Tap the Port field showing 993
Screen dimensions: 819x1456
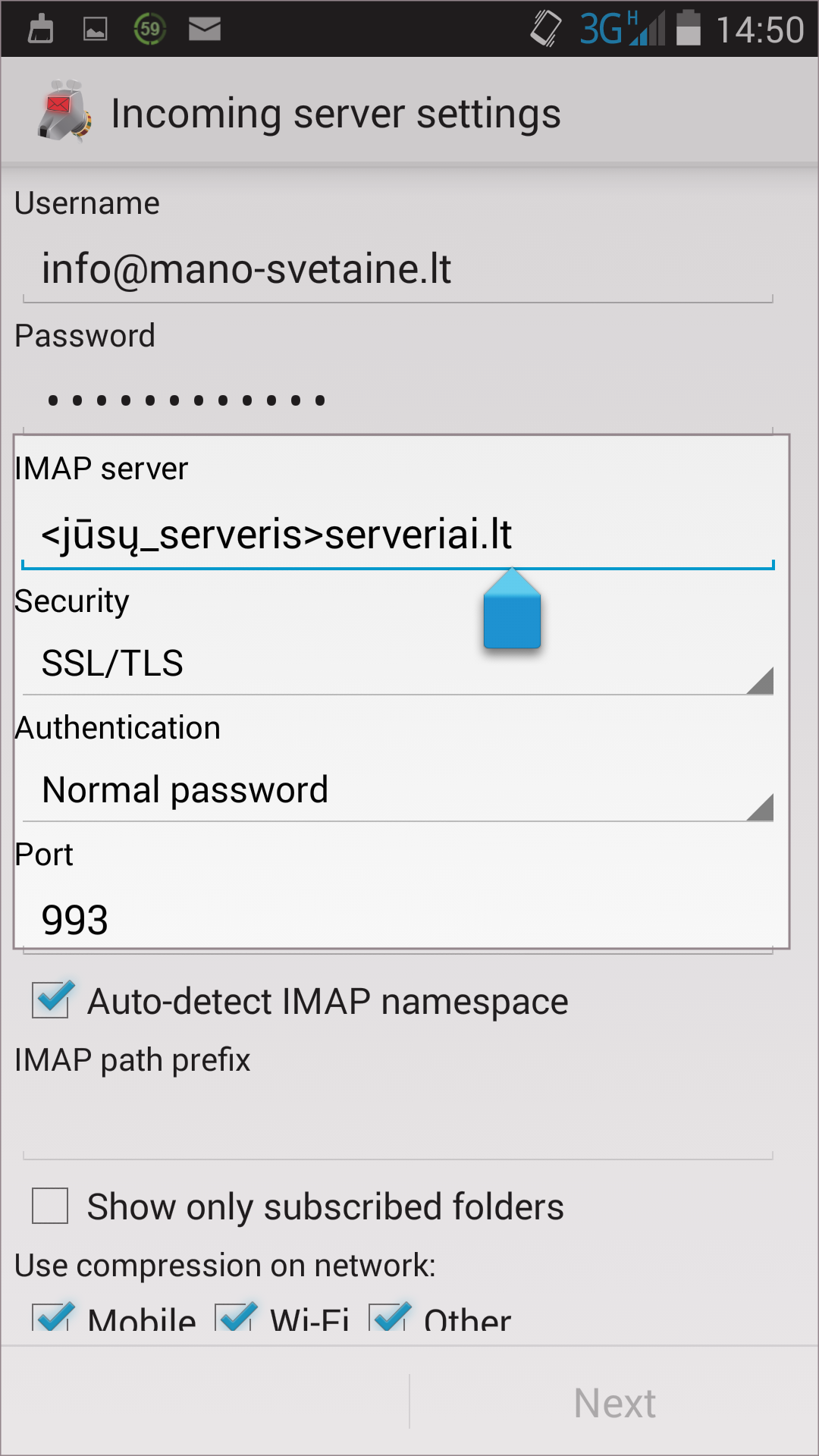[397, 919]
